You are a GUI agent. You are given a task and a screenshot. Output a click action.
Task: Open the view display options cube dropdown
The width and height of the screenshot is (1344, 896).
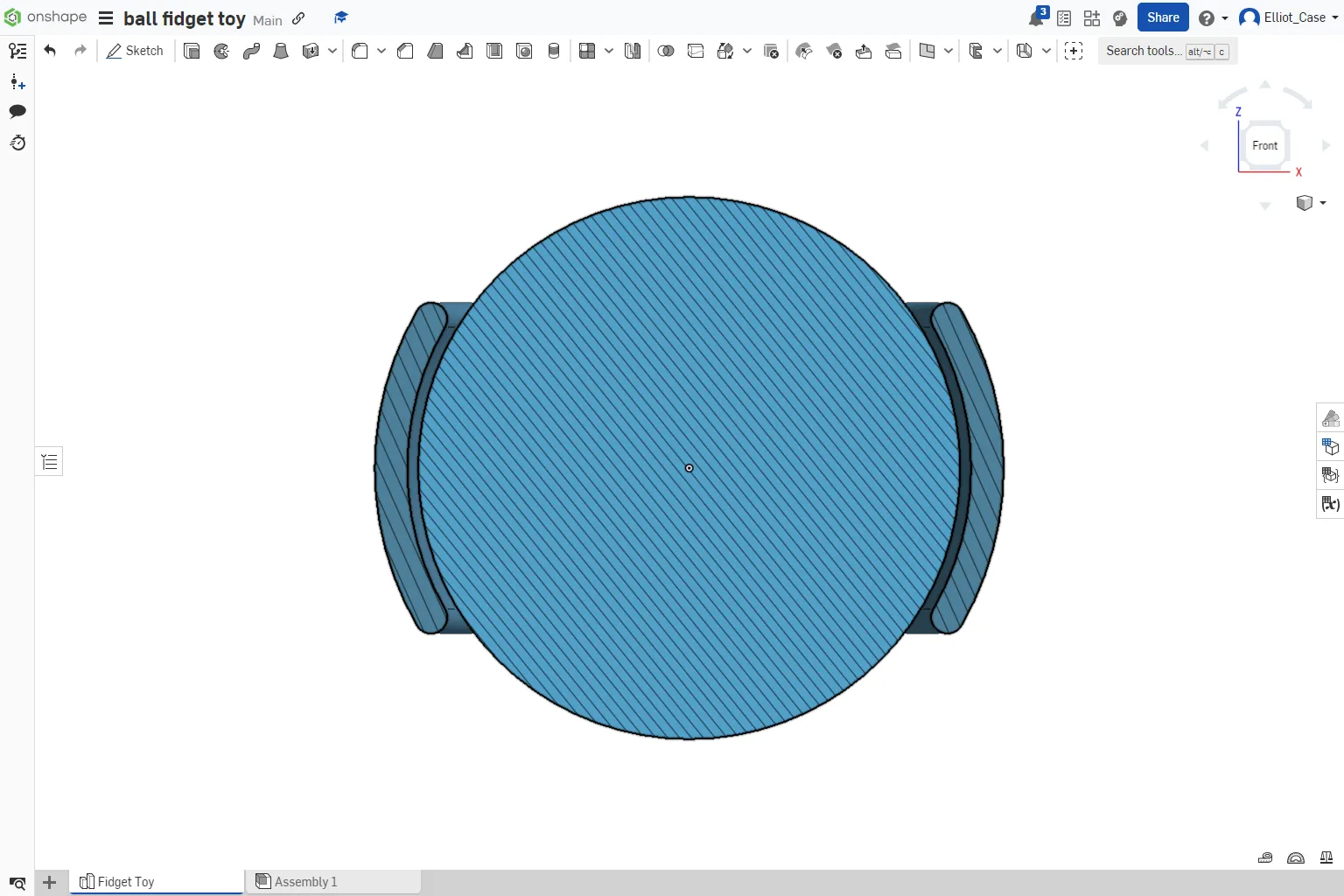[1311, 203]
